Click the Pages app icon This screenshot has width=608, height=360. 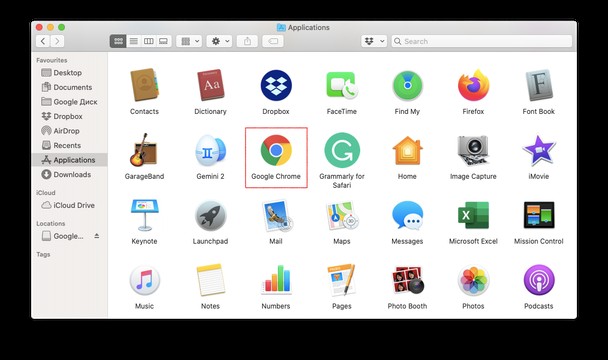point(342,280)
